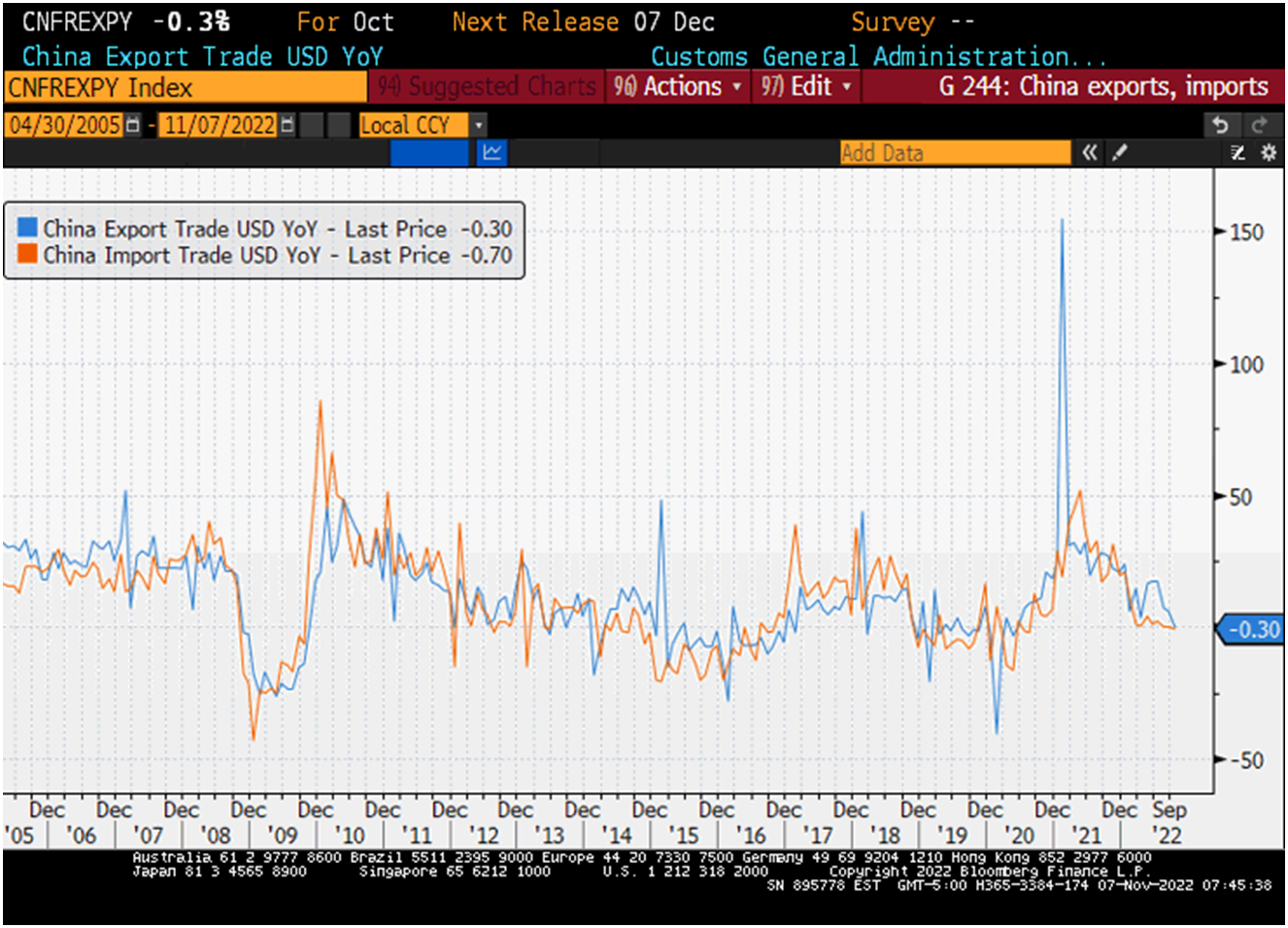This screenshot has height=928, width=1288.
Task: Open the Edit dropdown menu
Action: tap(806, 86)
